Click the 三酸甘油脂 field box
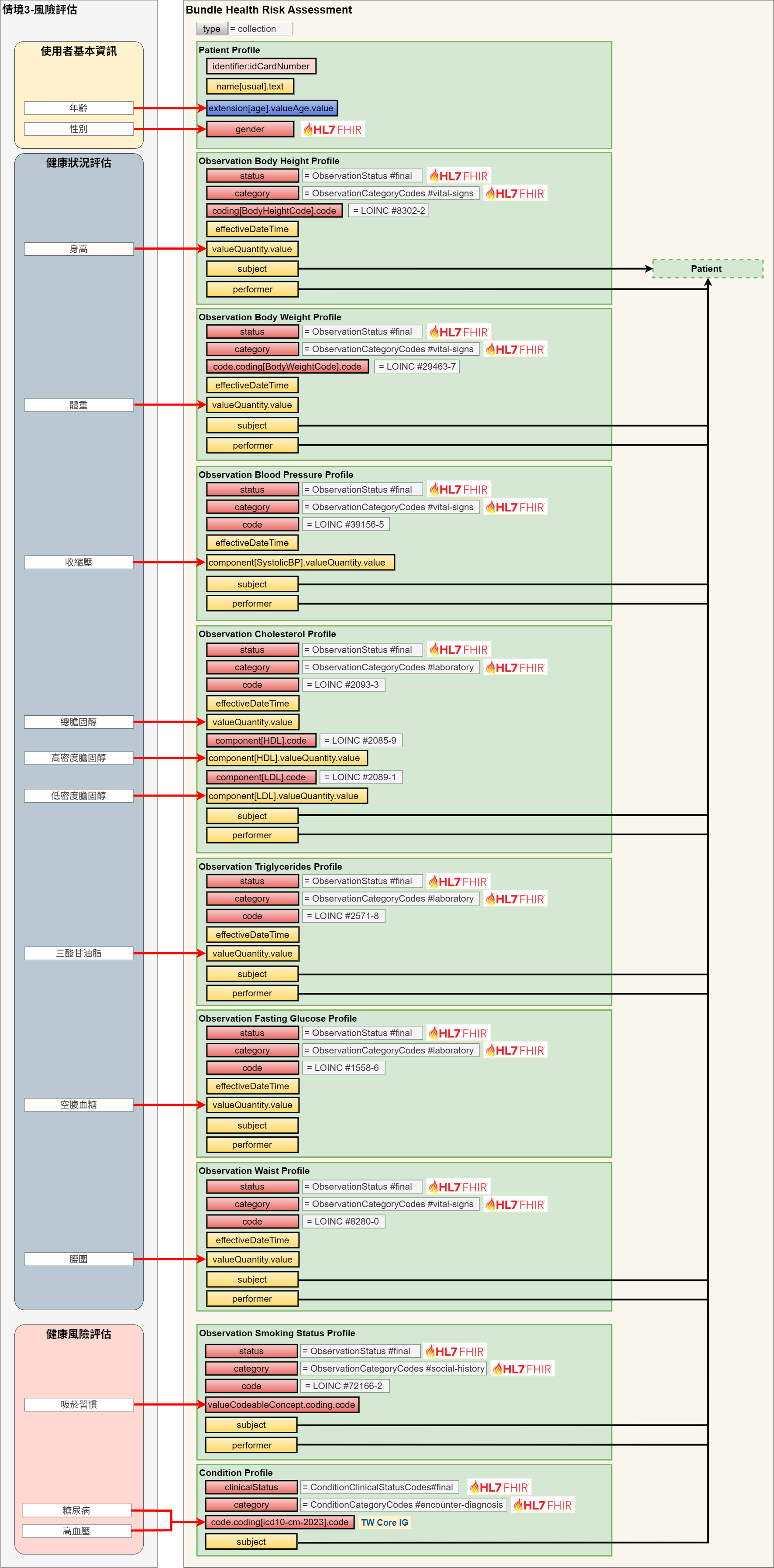Screen dimensions: 774x1568 79,953
